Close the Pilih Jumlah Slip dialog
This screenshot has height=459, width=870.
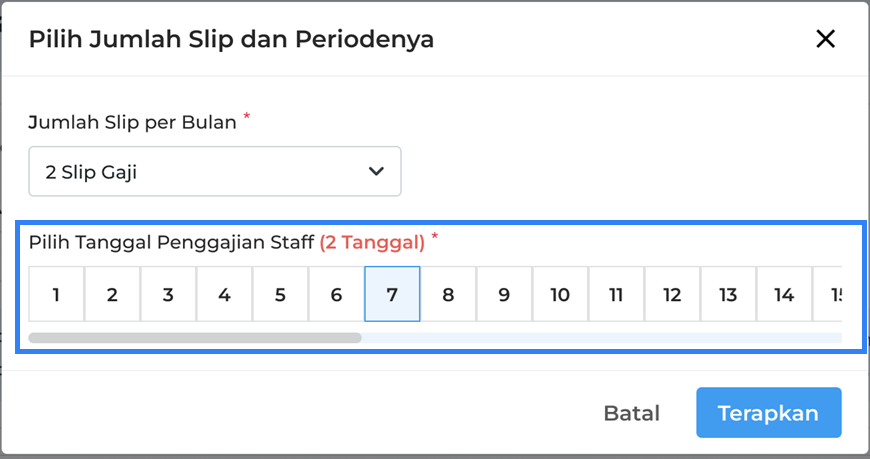click(x=825, y=39)
